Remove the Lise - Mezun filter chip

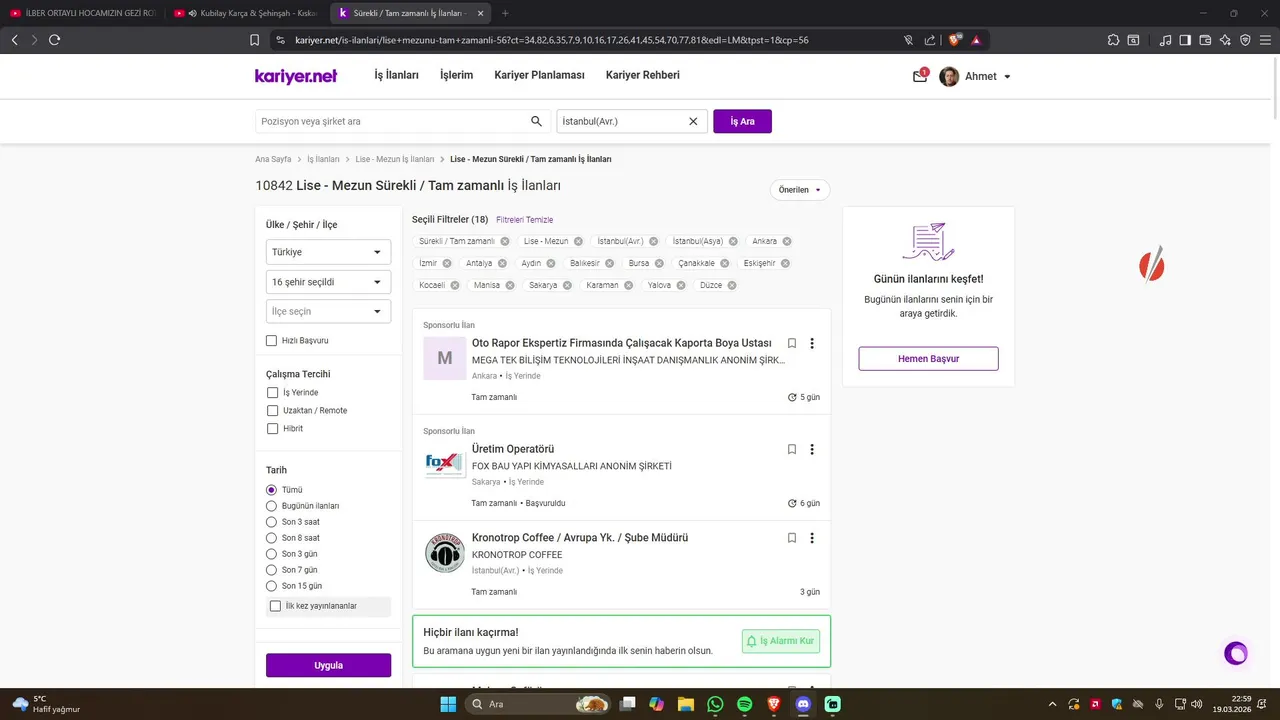tap(579, 241)
